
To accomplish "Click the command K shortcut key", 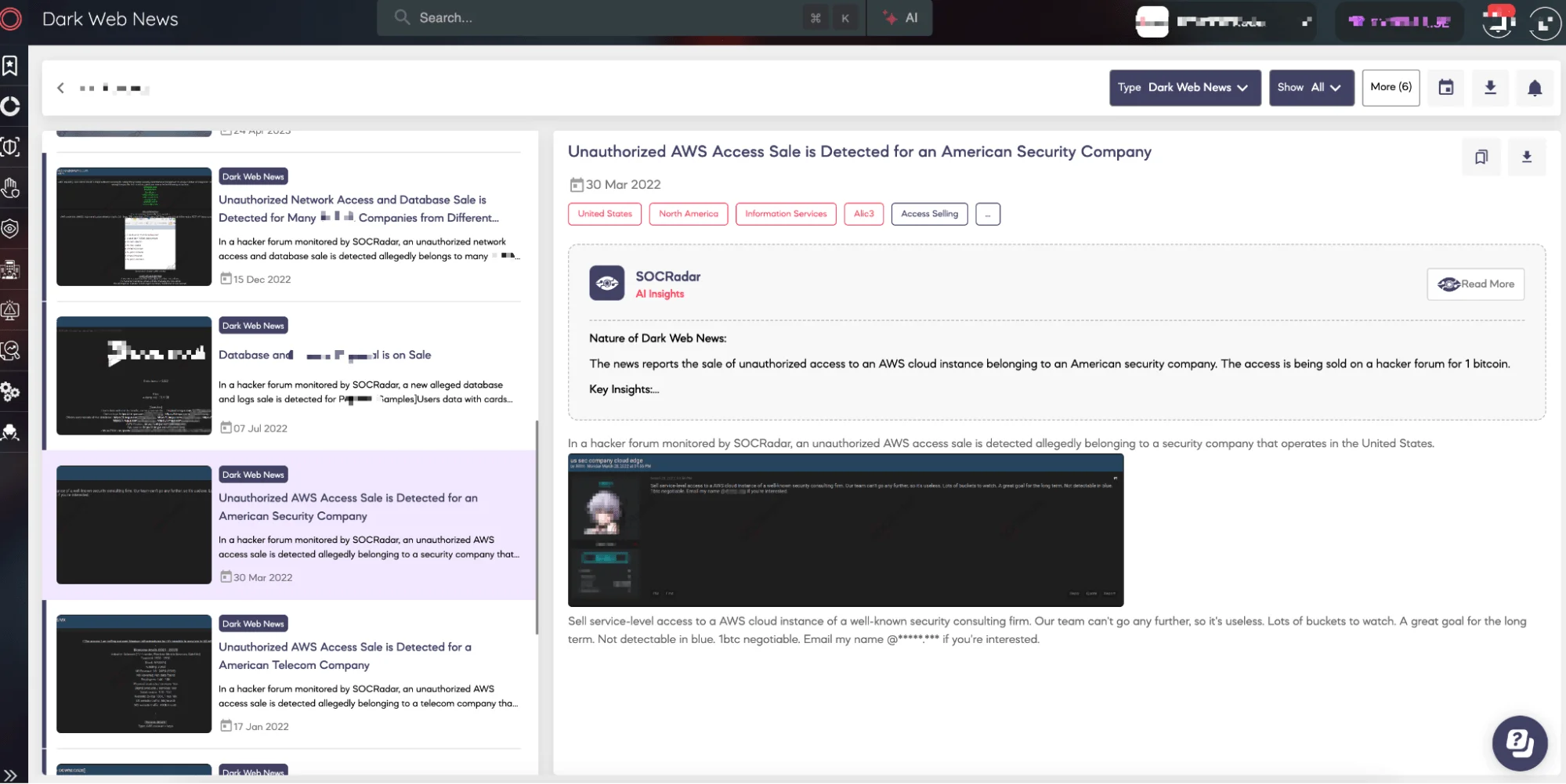I will pos(830,17).
